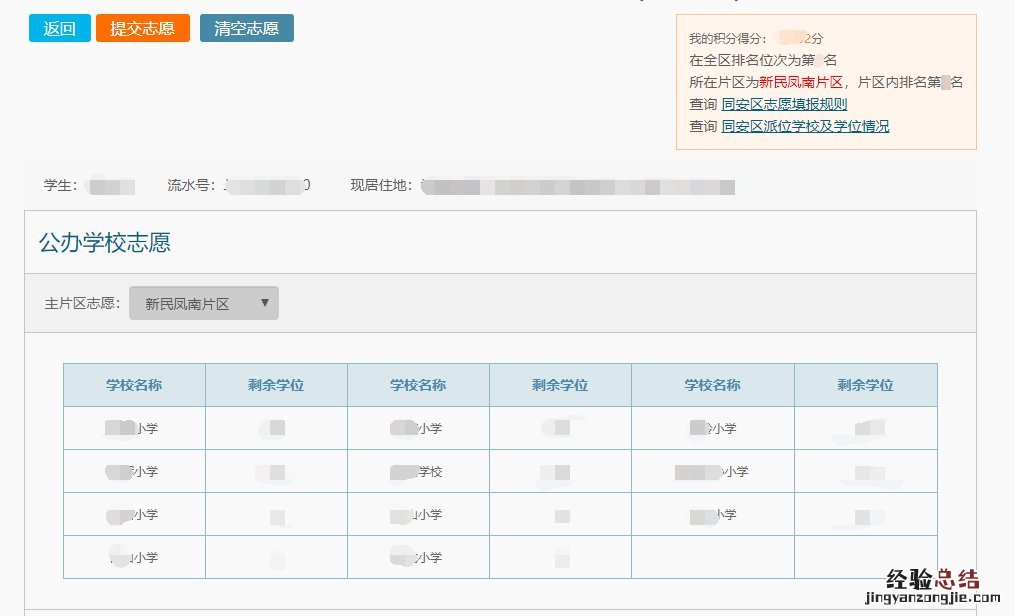Viewport: 1015px width, 616px height.
Task: Clear choices using the 清空志愿 button
Action: tap(246, 28)
